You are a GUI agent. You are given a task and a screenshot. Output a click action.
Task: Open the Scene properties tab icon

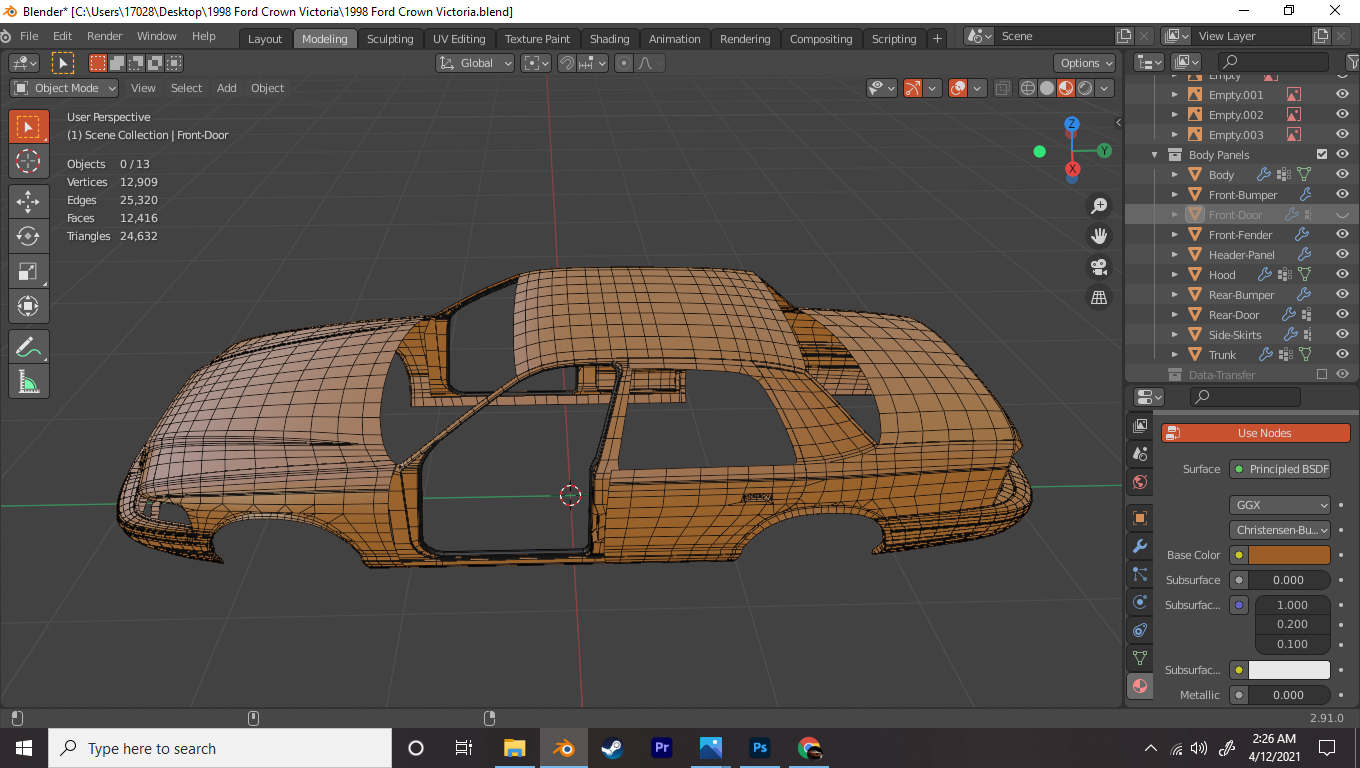point(1139,454)
